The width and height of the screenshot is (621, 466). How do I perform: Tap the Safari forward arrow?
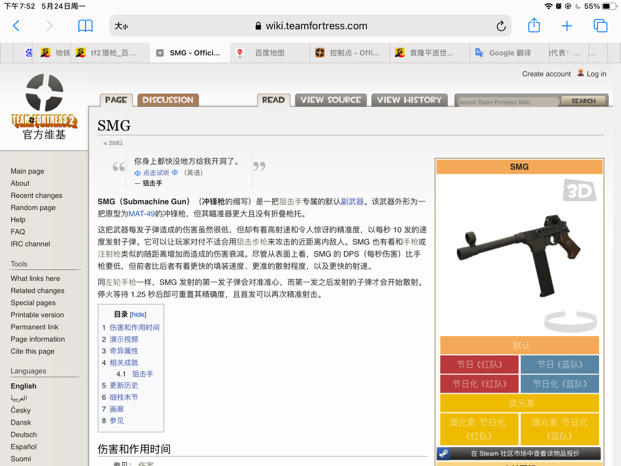coord(49,26)
